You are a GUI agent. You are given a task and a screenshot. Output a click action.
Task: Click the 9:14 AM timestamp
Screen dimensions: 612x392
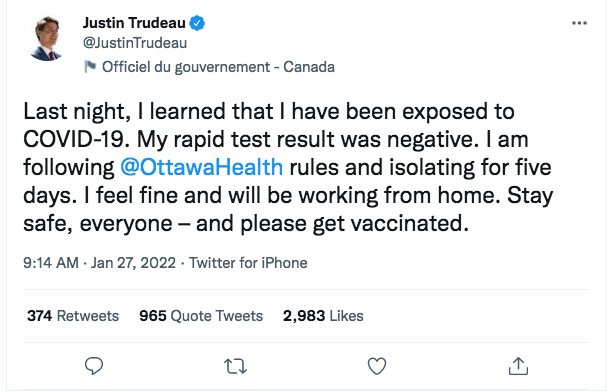[x=51, y=263]
